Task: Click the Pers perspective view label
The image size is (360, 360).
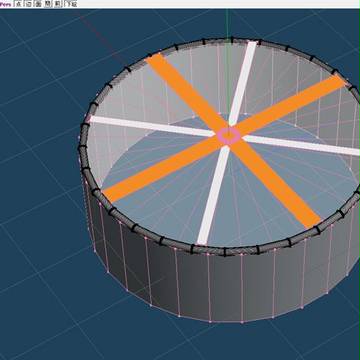Action: point(5,4)
